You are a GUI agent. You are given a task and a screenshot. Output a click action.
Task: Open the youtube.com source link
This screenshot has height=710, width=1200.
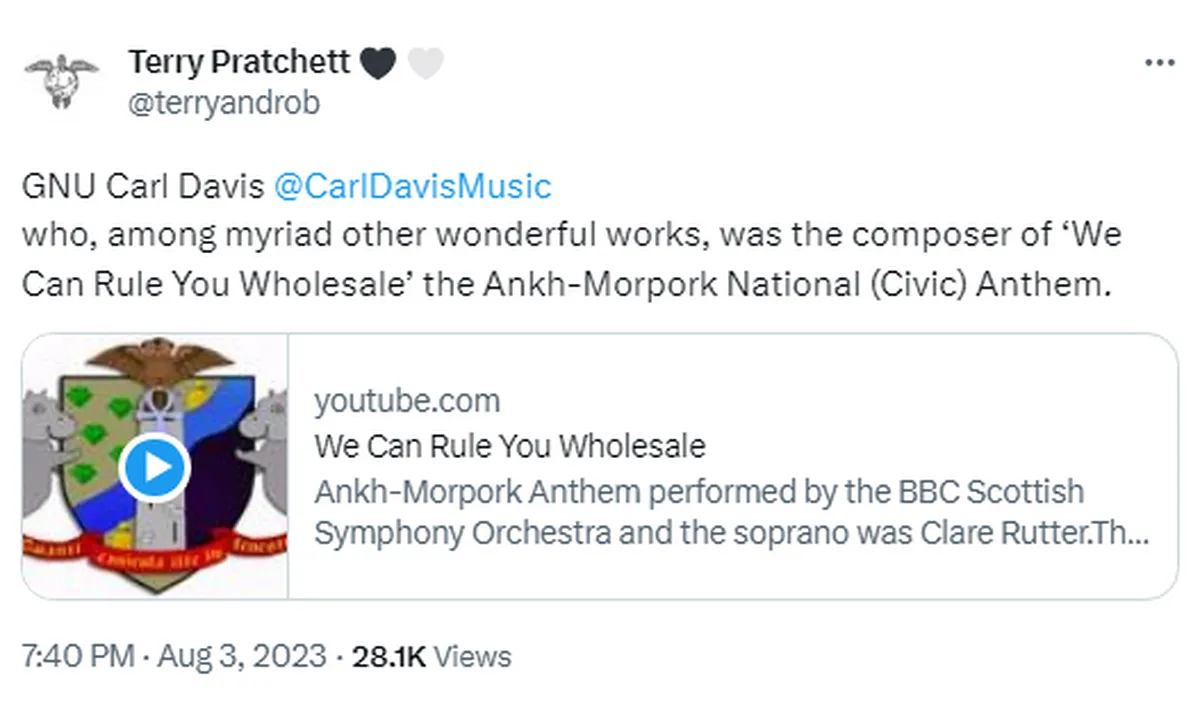point(407,400)
